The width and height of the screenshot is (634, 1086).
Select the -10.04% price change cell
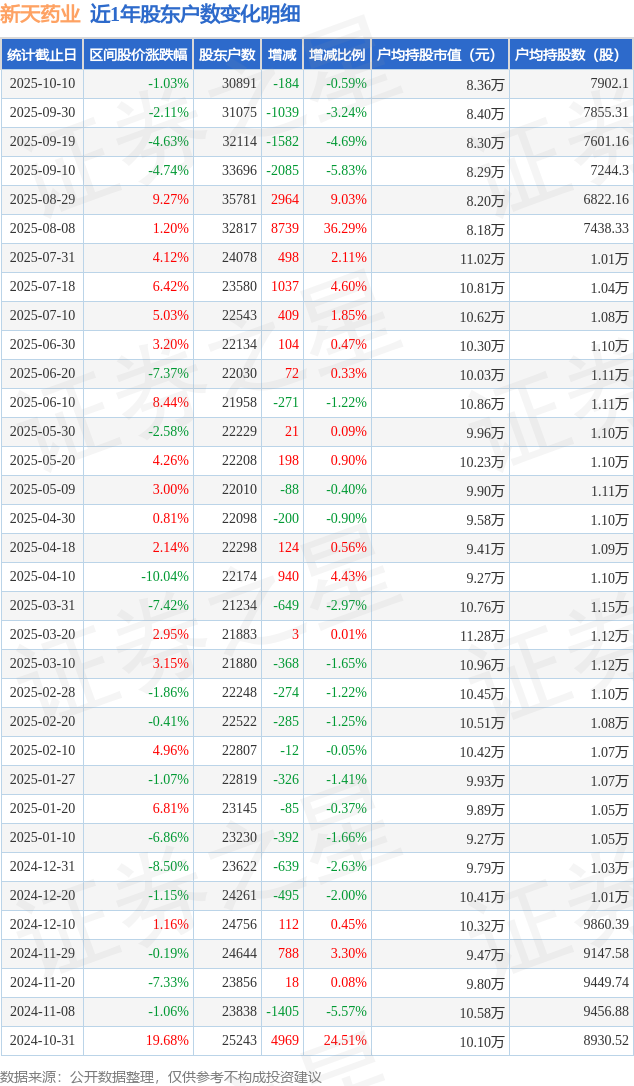tap(165, 577)
